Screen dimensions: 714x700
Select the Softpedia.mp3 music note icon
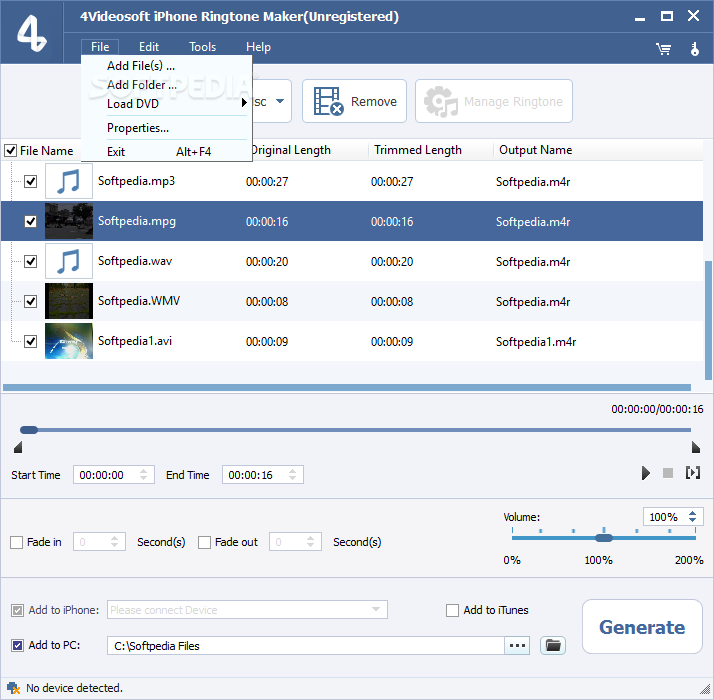[x=69, y=181]
